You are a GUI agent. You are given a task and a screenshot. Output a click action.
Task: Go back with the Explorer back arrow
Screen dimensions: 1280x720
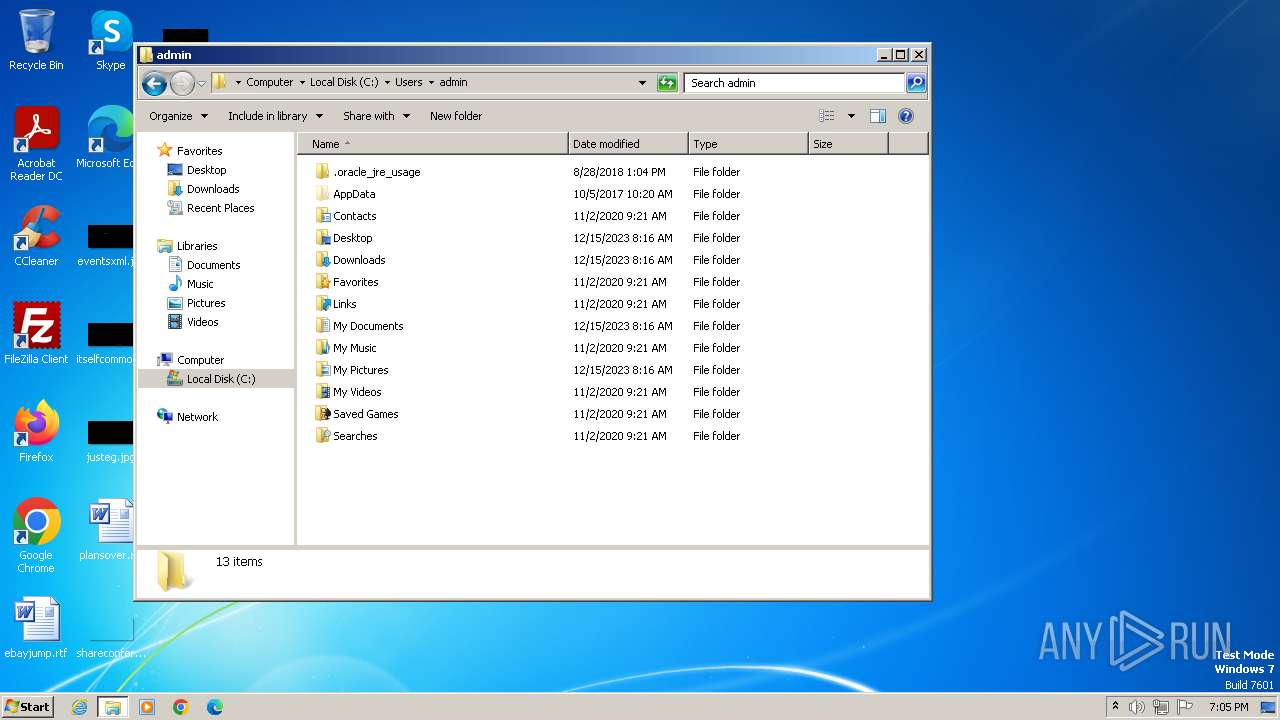154,83
